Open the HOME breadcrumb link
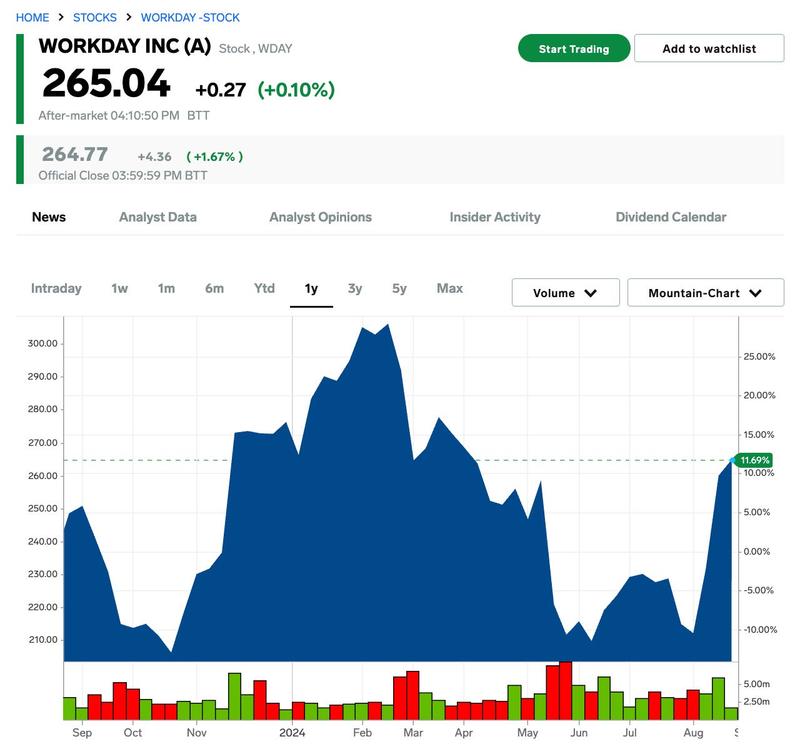This screenshot has height=748, width=800. tap(33, 17)
